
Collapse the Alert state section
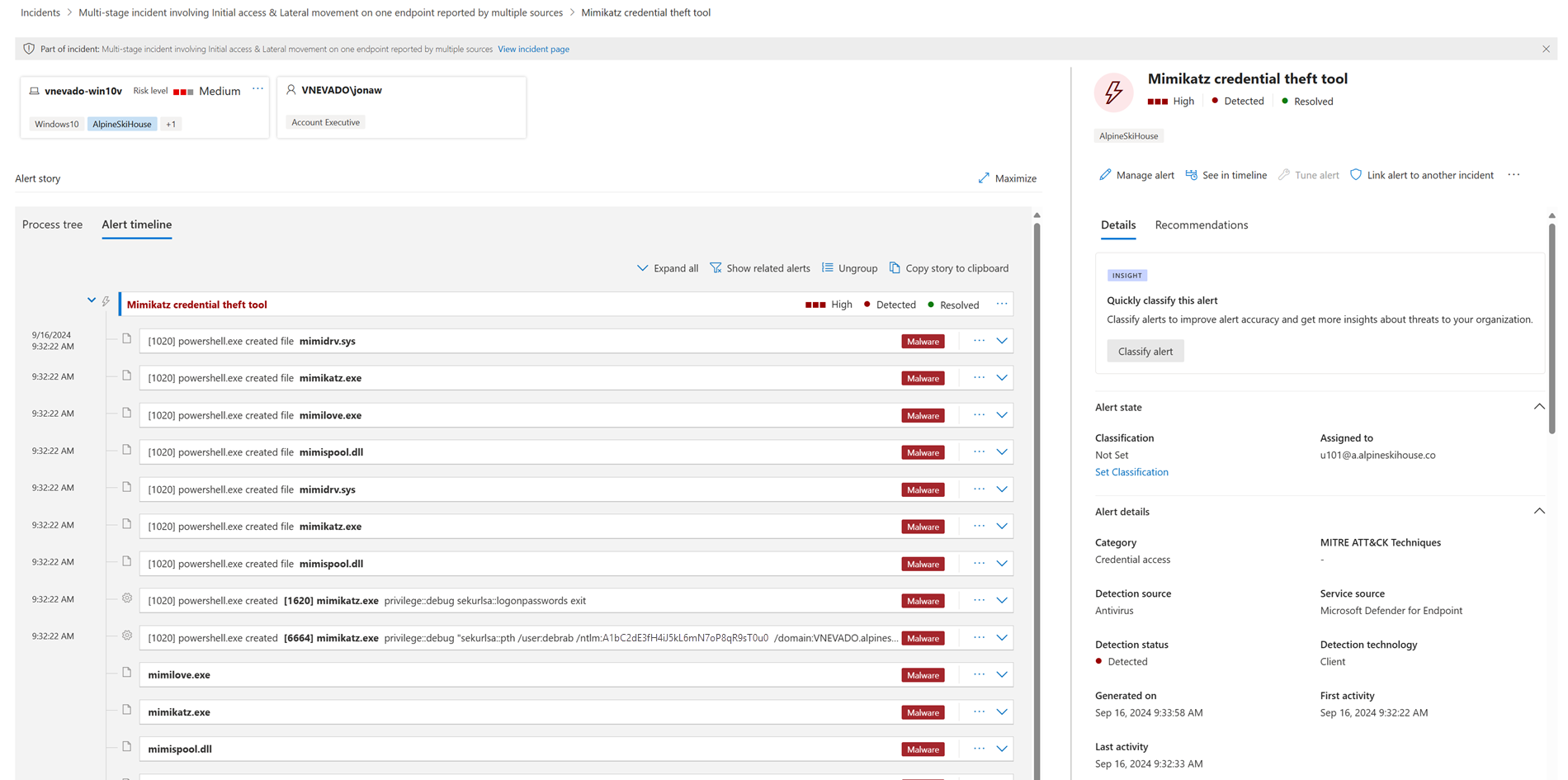pos(1538,407)
